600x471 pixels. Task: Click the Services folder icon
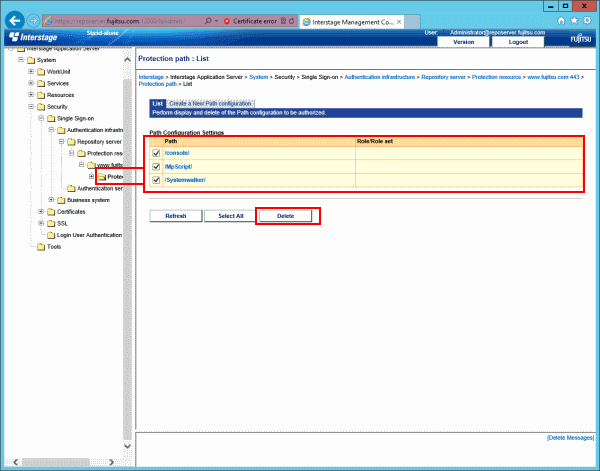(41, 83)
